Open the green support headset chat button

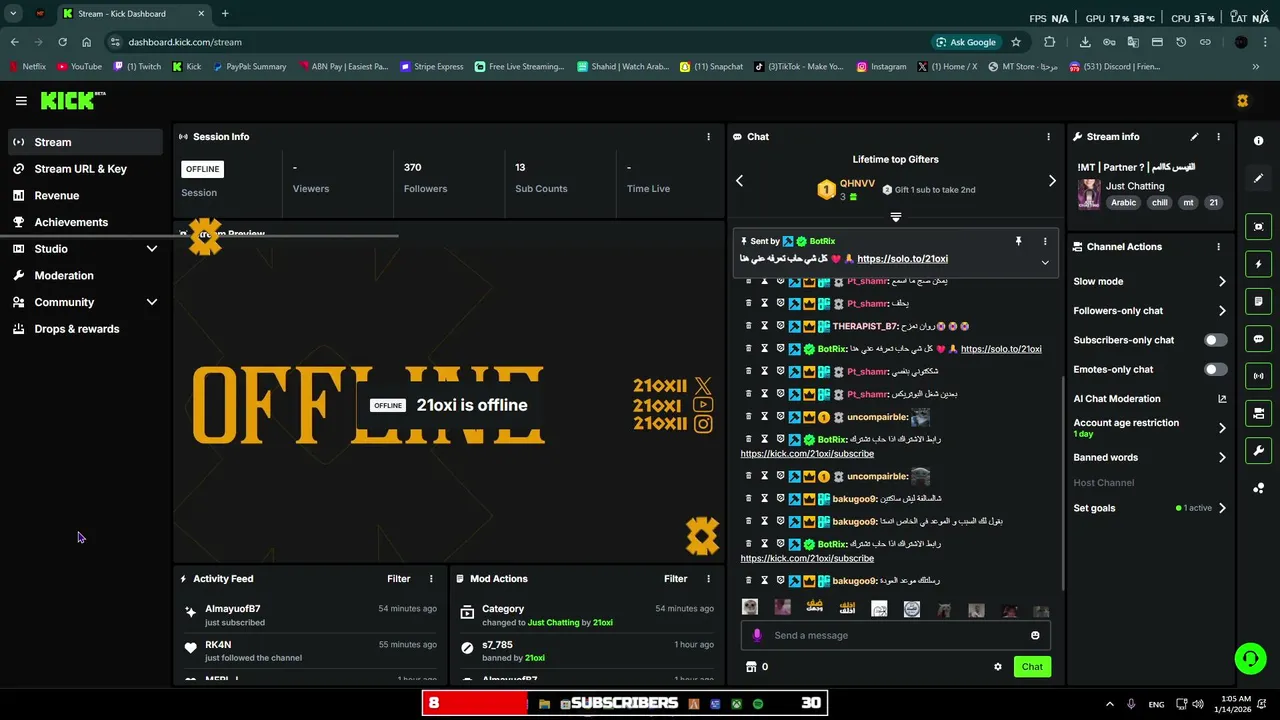(x=1250, y=658)
